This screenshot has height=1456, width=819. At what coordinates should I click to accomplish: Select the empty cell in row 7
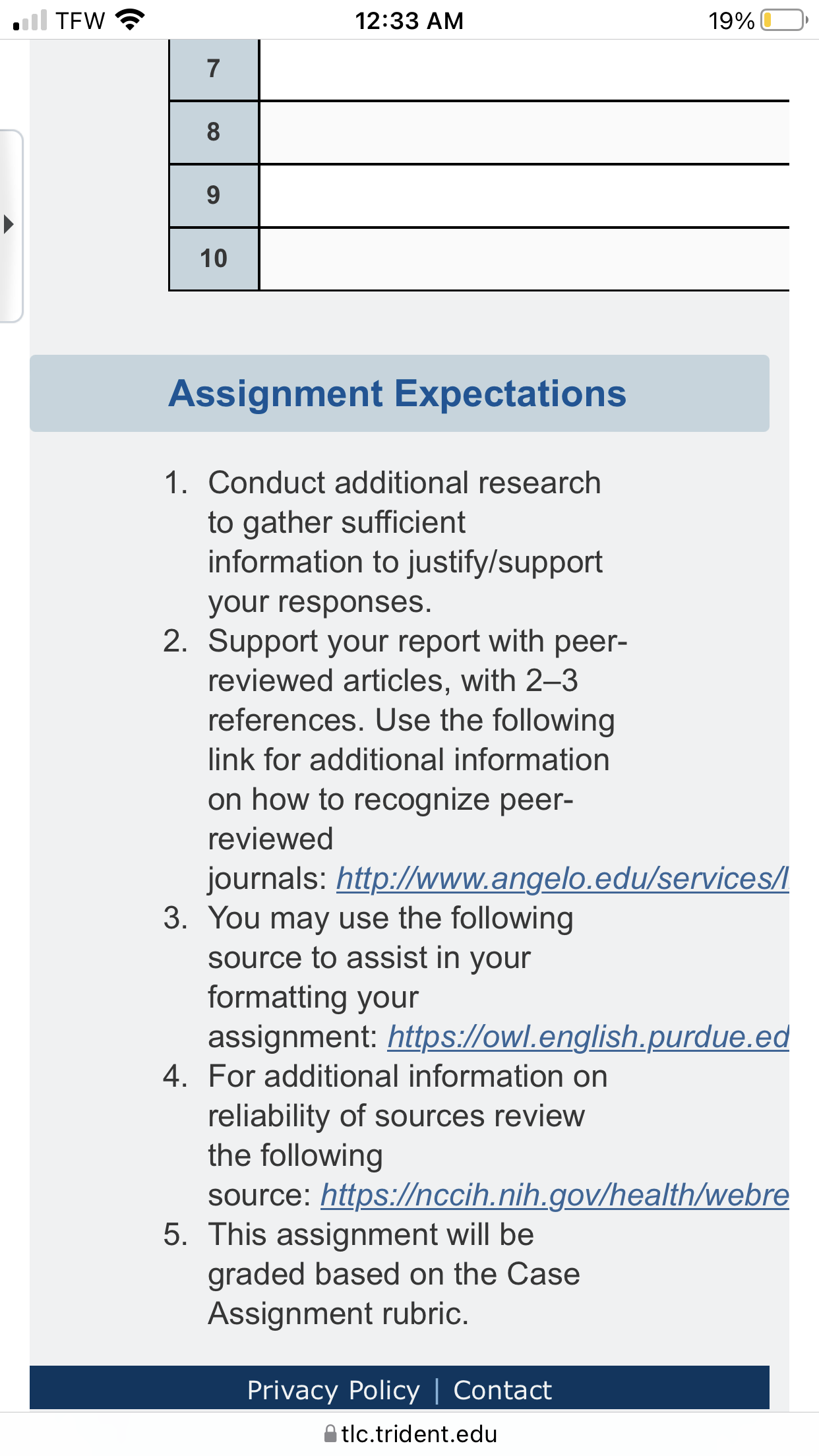pos(524,69)
